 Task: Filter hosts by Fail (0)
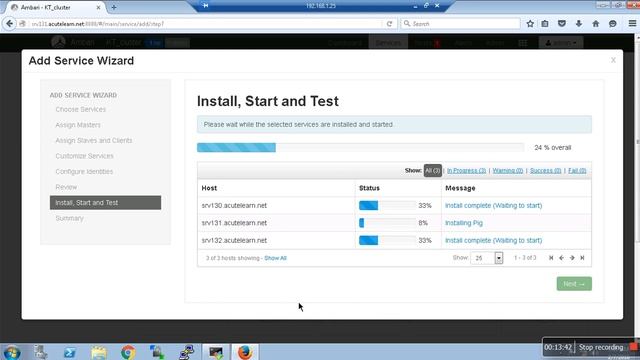pyautogui.click(x=577, y=171)
